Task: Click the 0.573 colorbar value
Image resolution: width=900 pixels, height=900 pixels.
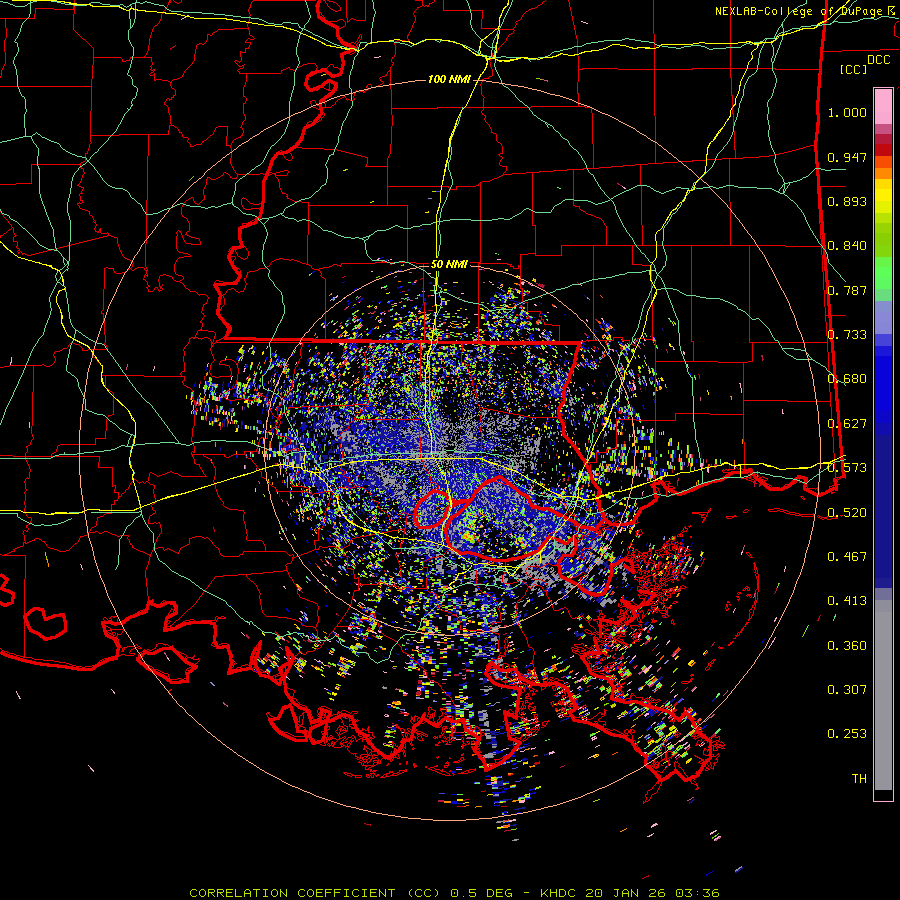Action: point(847,468)
